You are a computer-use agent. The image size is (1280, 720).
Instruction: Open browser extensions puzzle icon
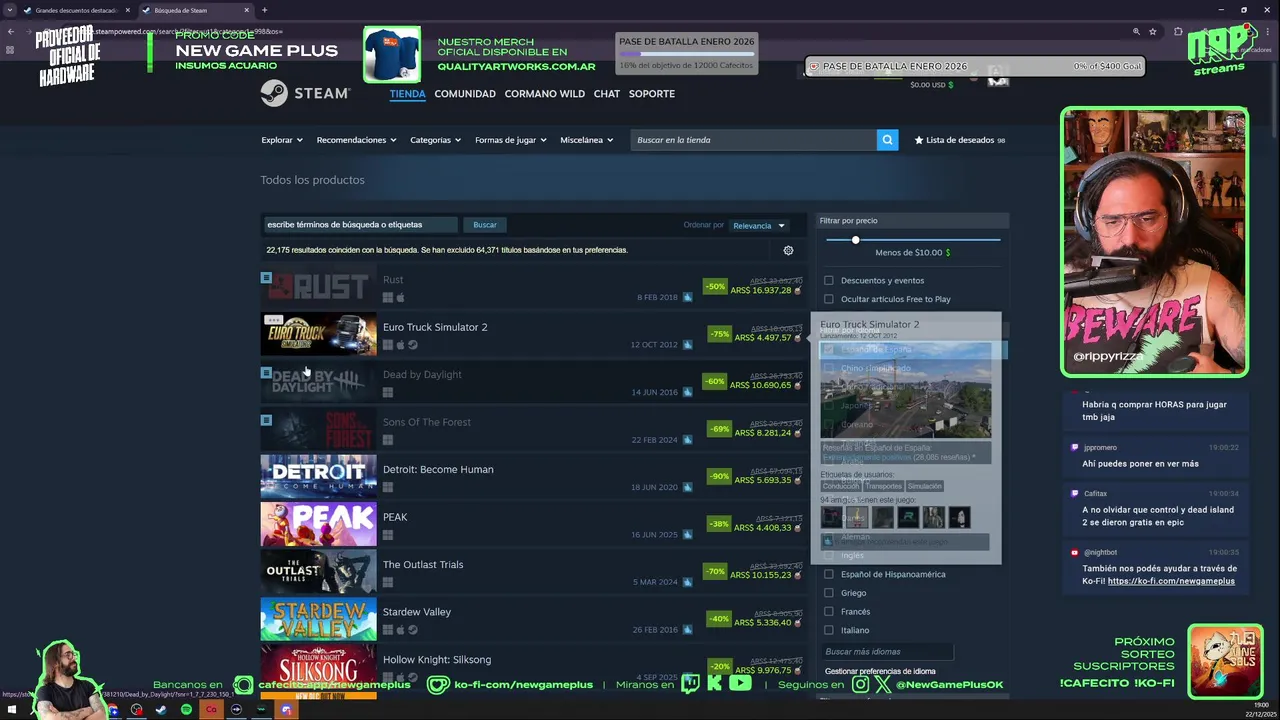tap(1178, 32)
